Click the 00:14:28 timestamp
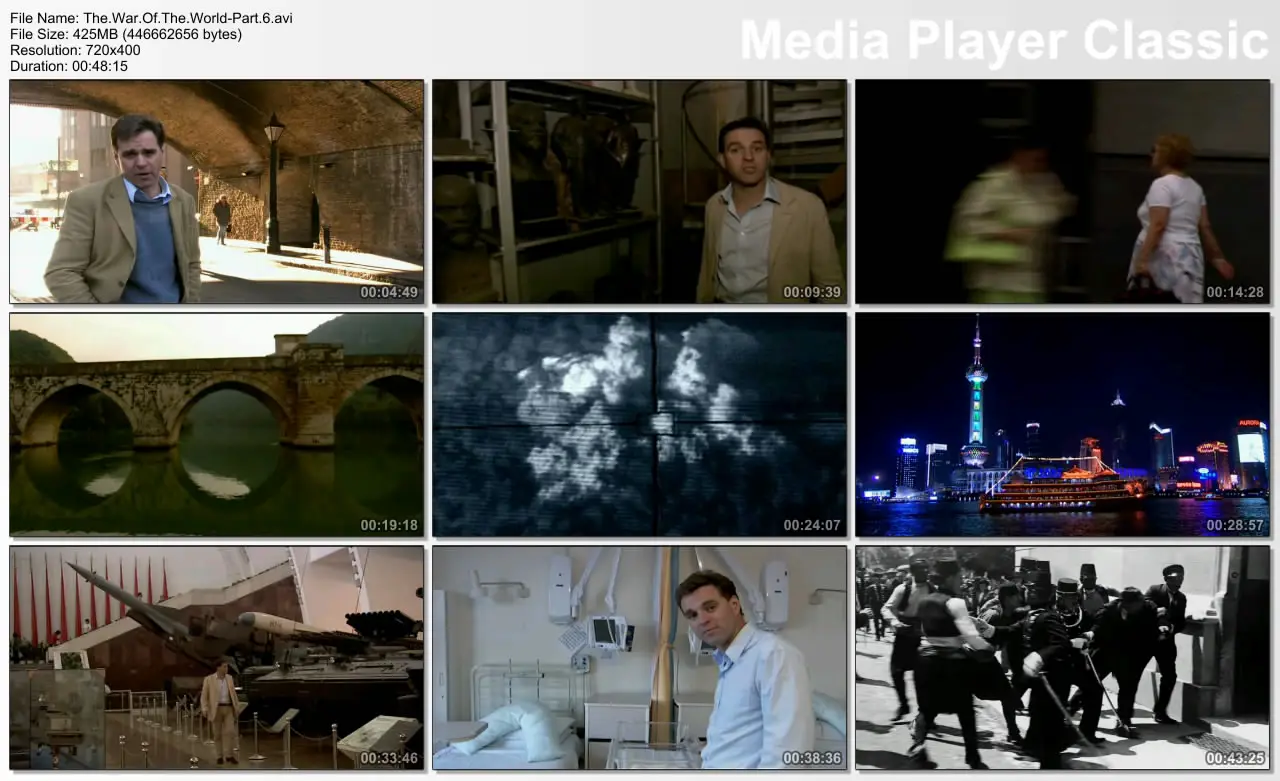 coord(1235,292)
